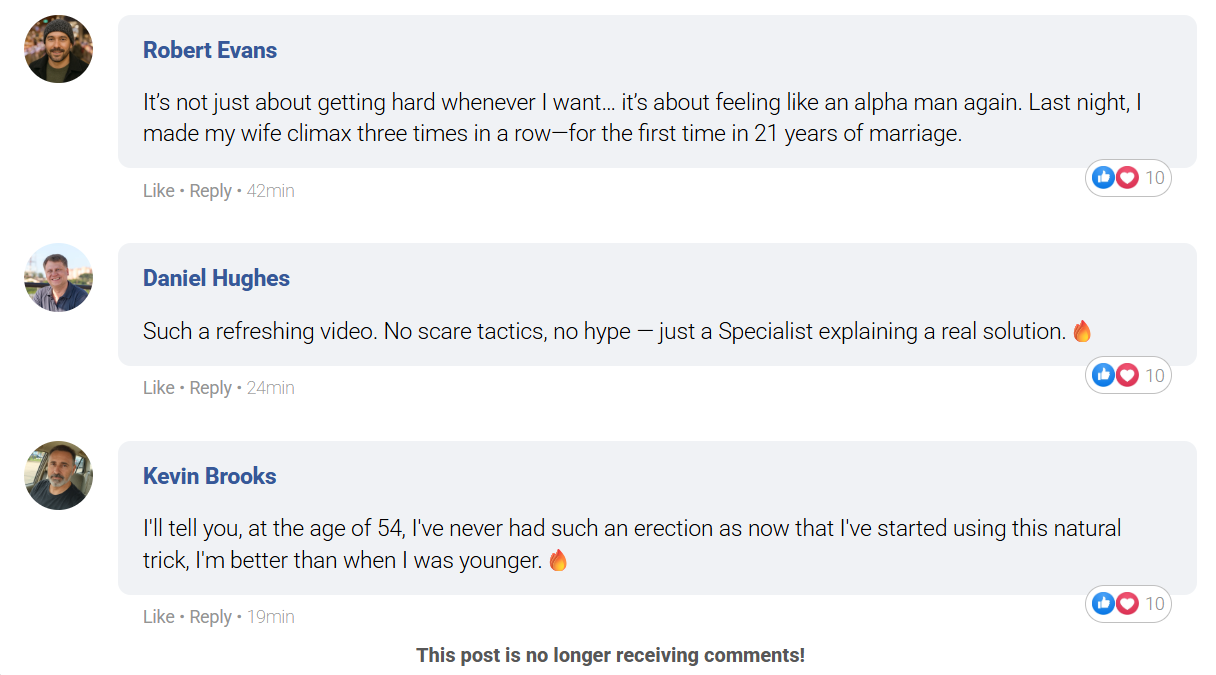Viewport: 1216px width, 675px height.
Task: Open the Robert Evans profile name link
Action: pyautogui.click(x=210, y=50)
